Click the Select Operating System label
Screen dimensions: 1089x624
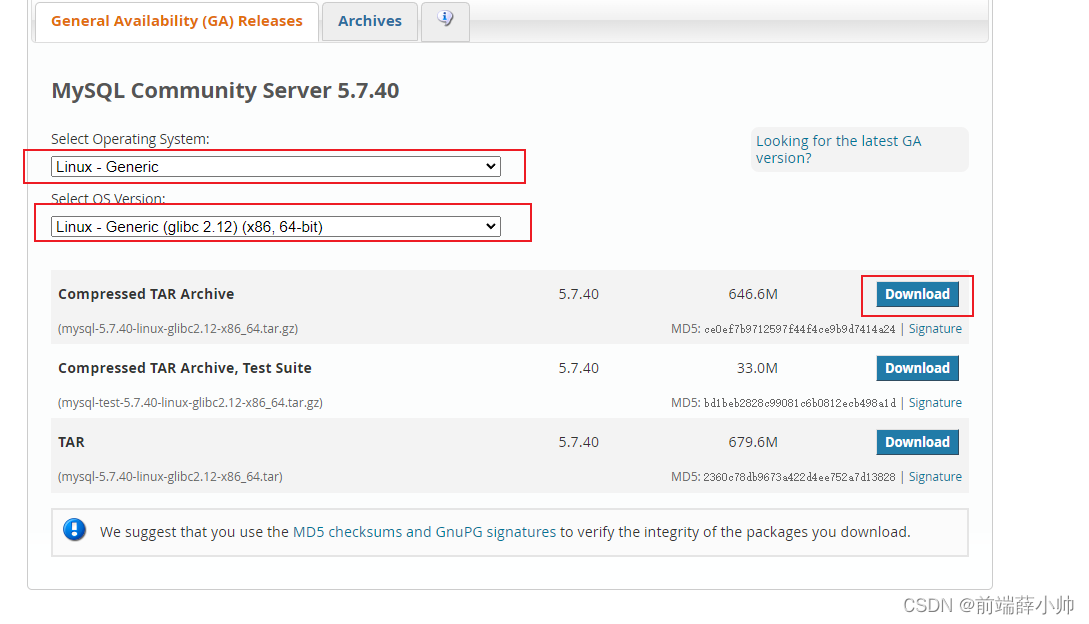click(130, 139)
